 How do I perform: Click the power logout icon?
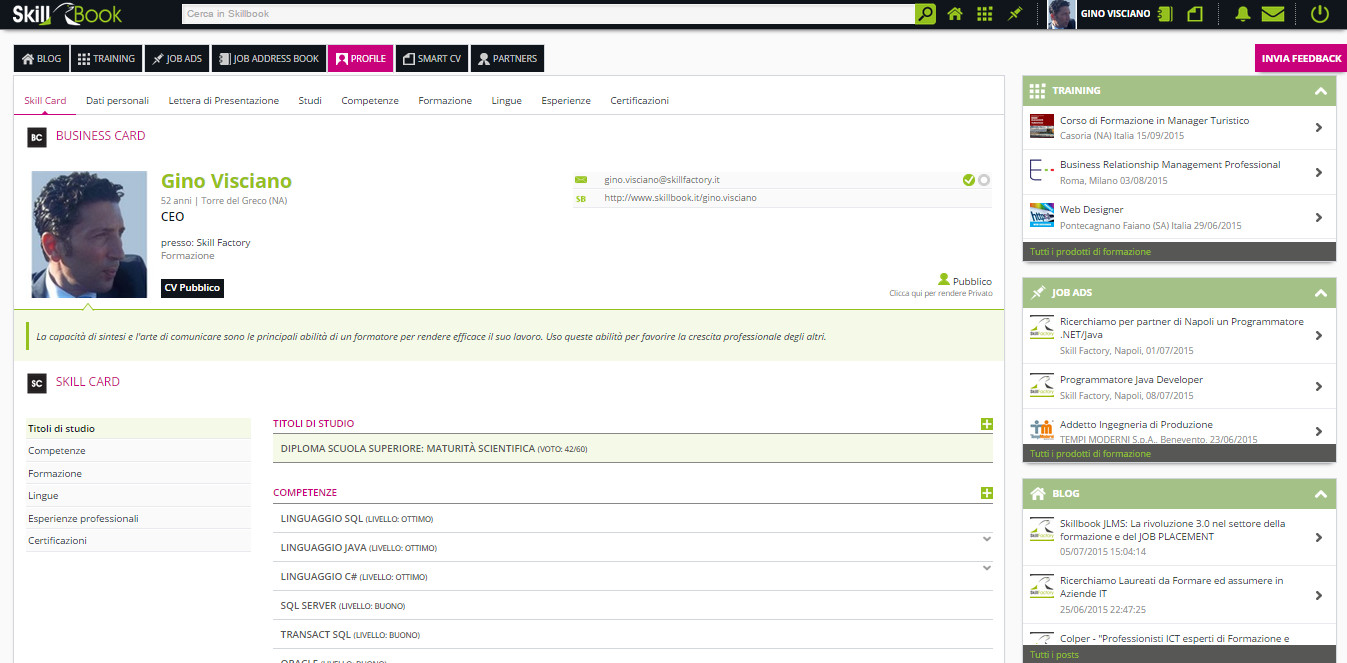coord(1319,14)
